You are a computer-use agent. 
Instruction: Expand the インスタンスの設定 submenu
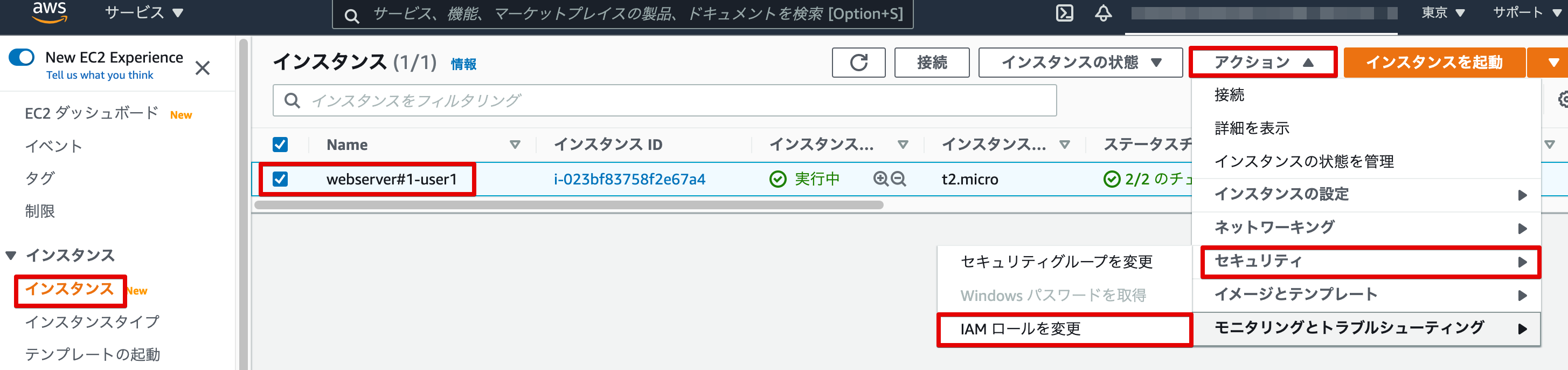[1366, 195]
